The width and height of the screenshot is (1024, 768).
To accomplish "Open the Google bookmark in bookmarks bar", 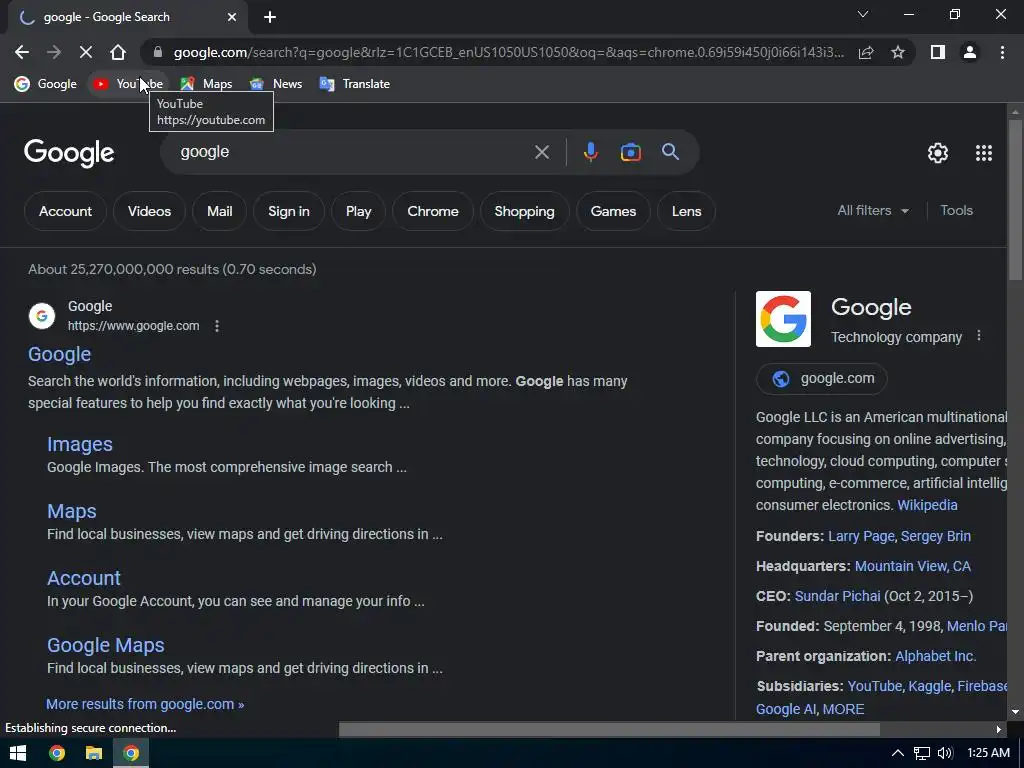I will click(46, 84).
